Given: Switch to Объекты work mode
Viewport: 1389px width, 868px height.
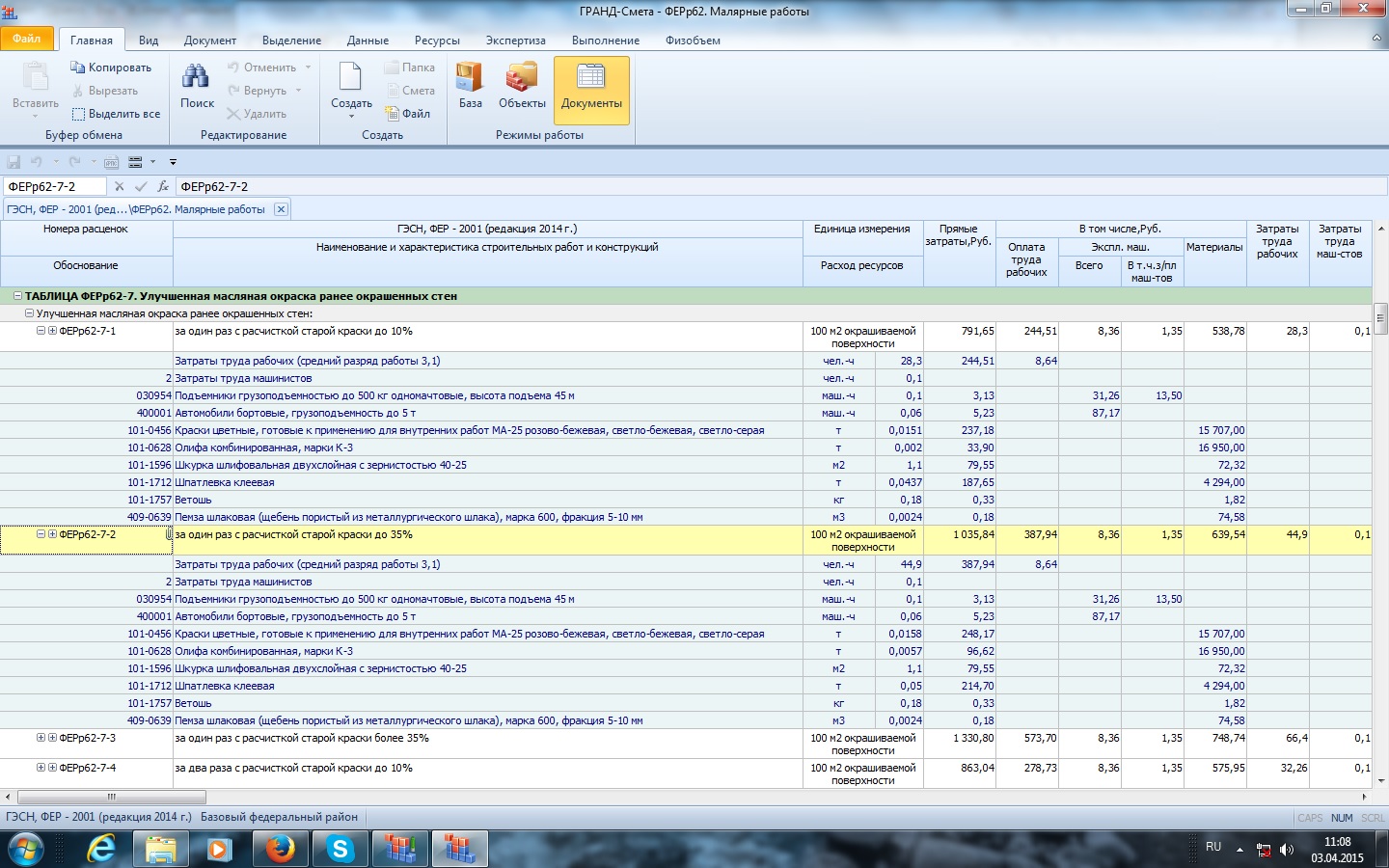Looking at the screenshot, I should [x=522, y=87].
